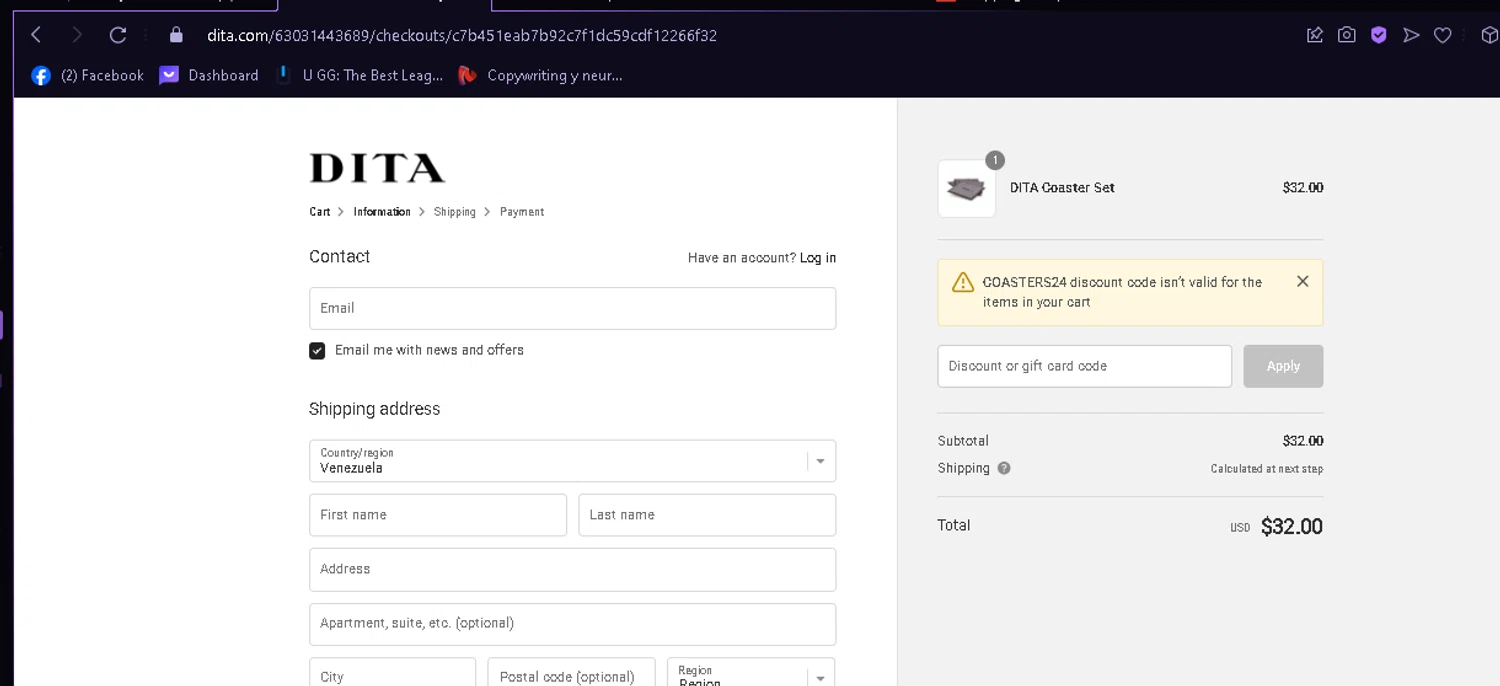Click the quantity badge on the product thumbnail
Viewport: 1500px width, 686px height.
click(x=994, y=160)
